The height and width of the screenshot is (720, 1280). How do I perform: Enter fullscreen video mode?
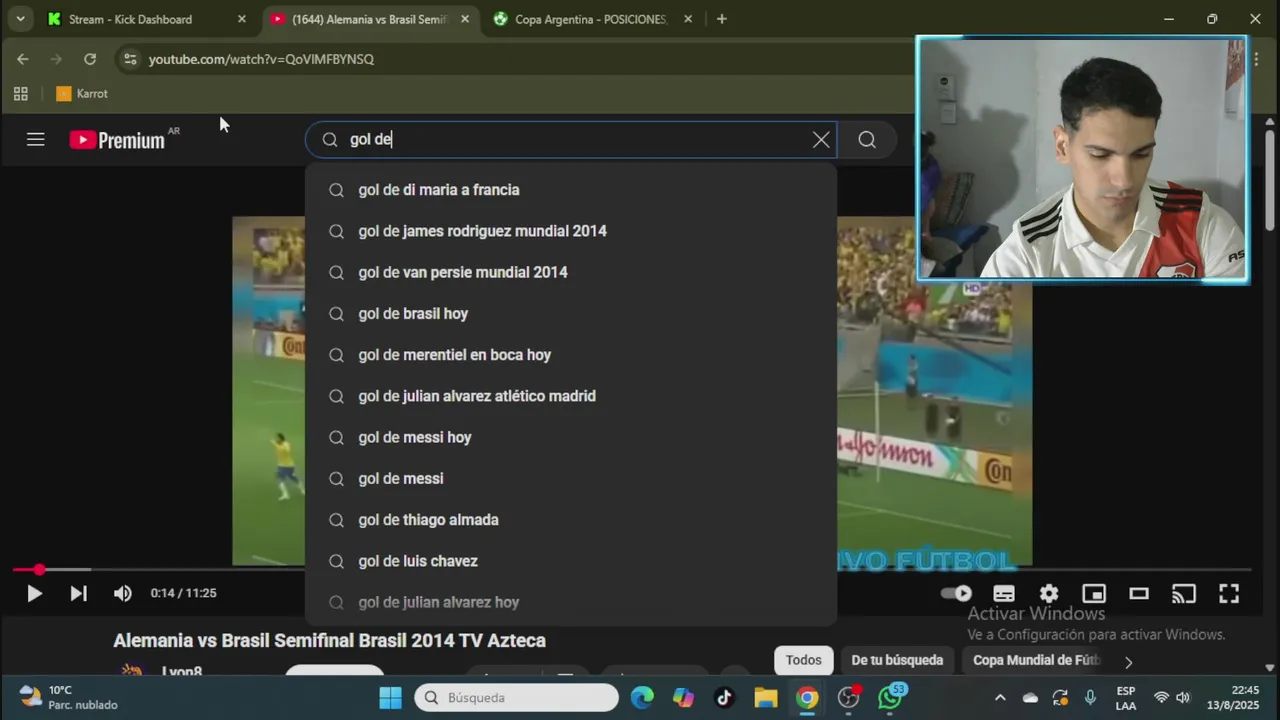[1229, 593]
